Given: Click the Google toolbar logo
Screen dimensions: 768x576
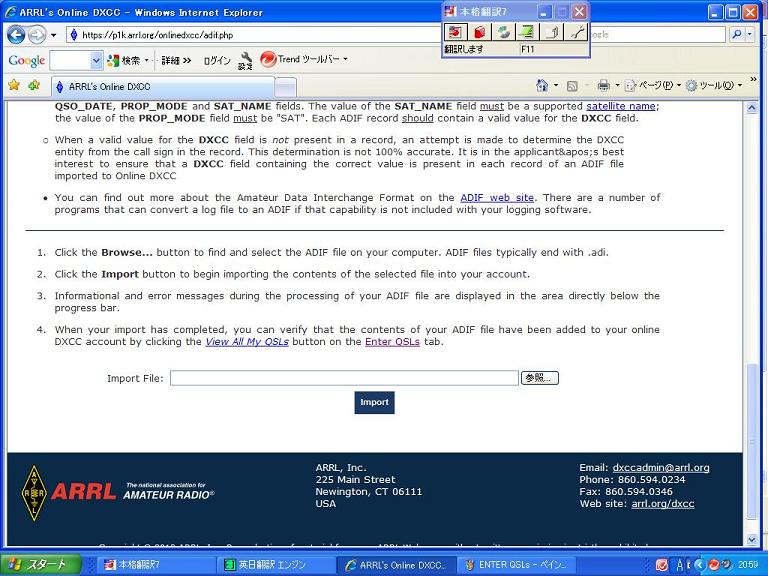Looking at the screenshot, I should [x=26, y=60].
